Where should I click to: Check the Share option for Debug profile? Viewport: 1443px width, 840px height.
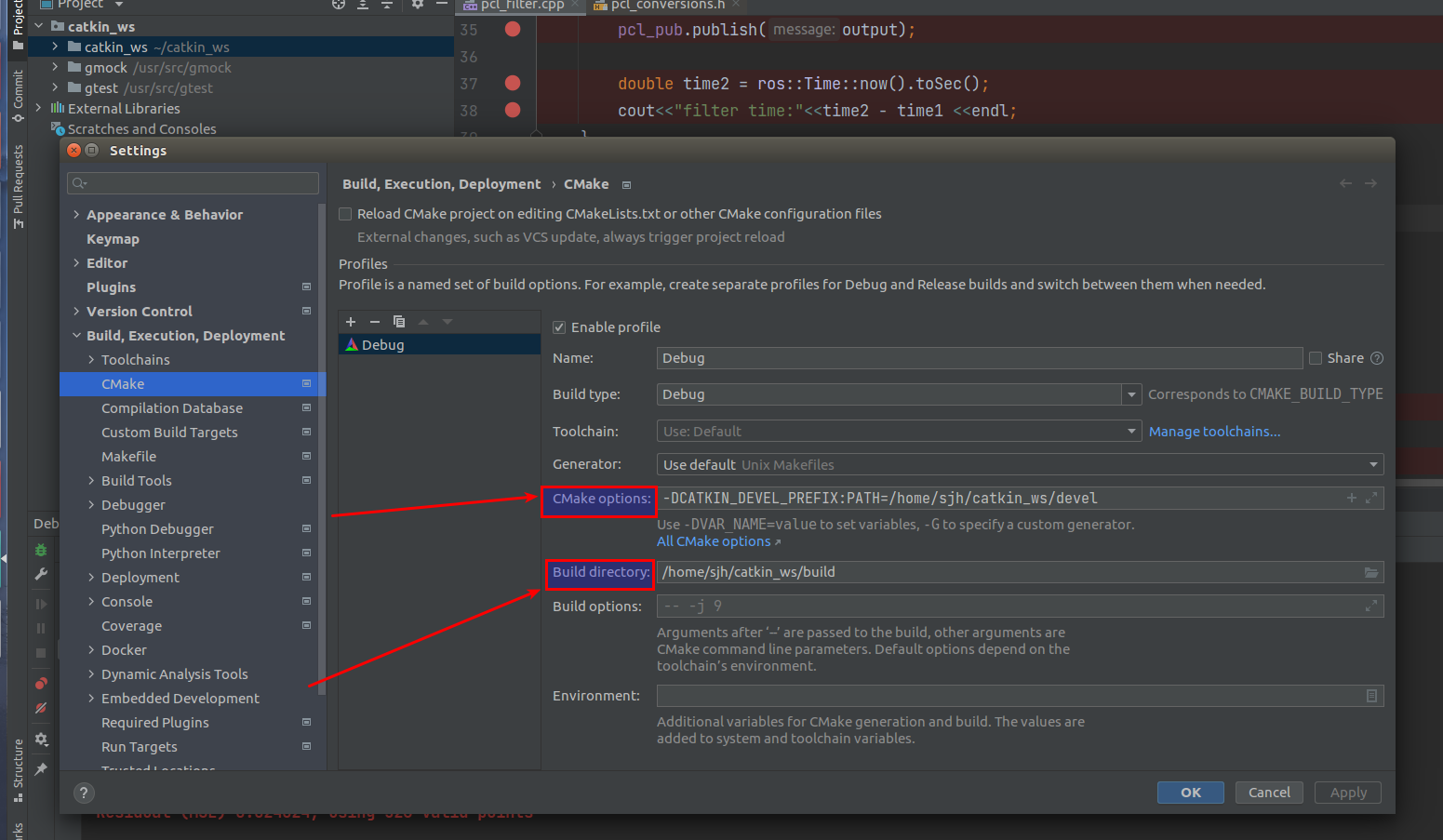[x=1316, y=357]
